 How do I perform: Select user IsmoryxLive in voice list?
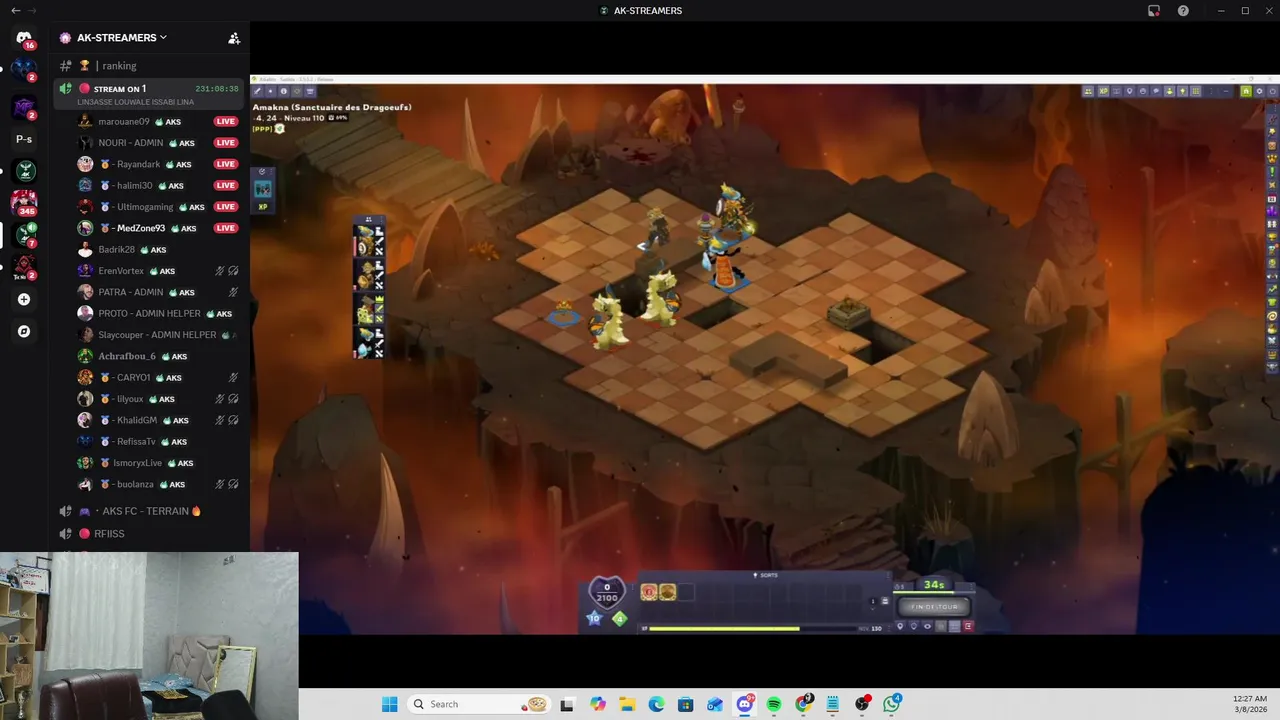tap(160, 463)
